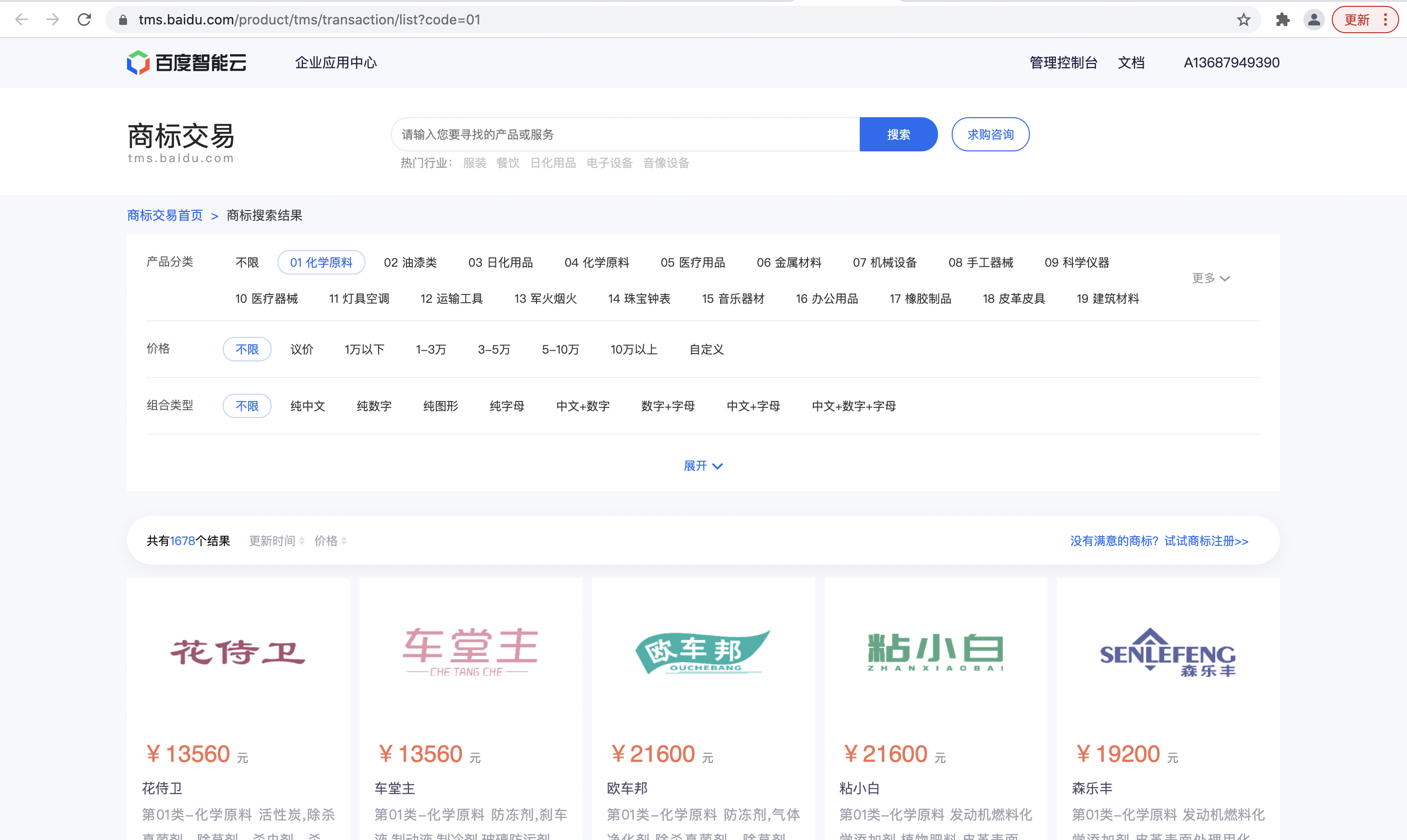Filter by 中文+数字+字母 type
The width and height of the screenshot is (1407, 840).
click(x=853, y=406)
